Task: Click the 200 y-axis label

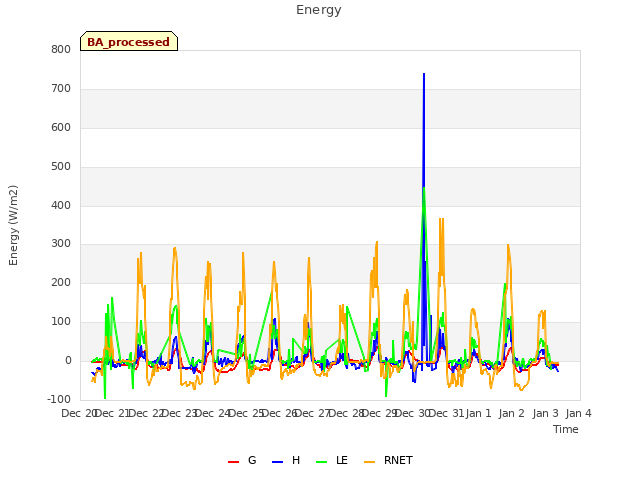Action: pyautogui.click(x=61, y=283)
